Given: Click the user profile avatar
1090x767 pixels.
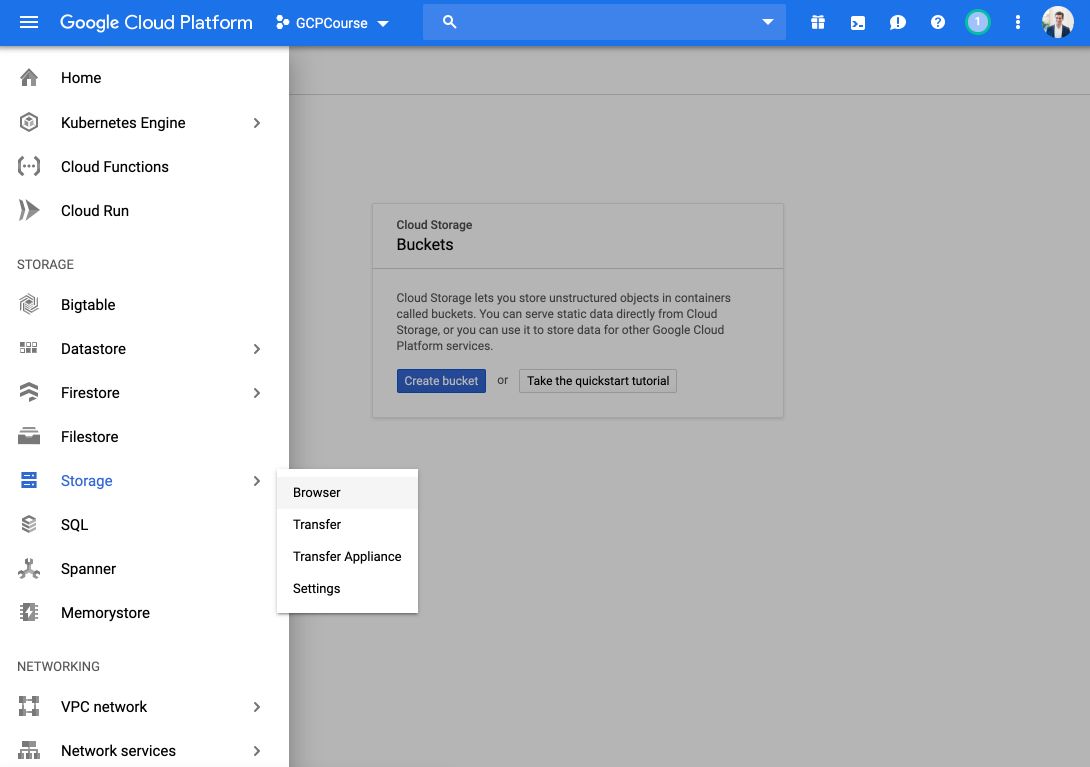Looking at the screenshot, I should point(1057,22).
